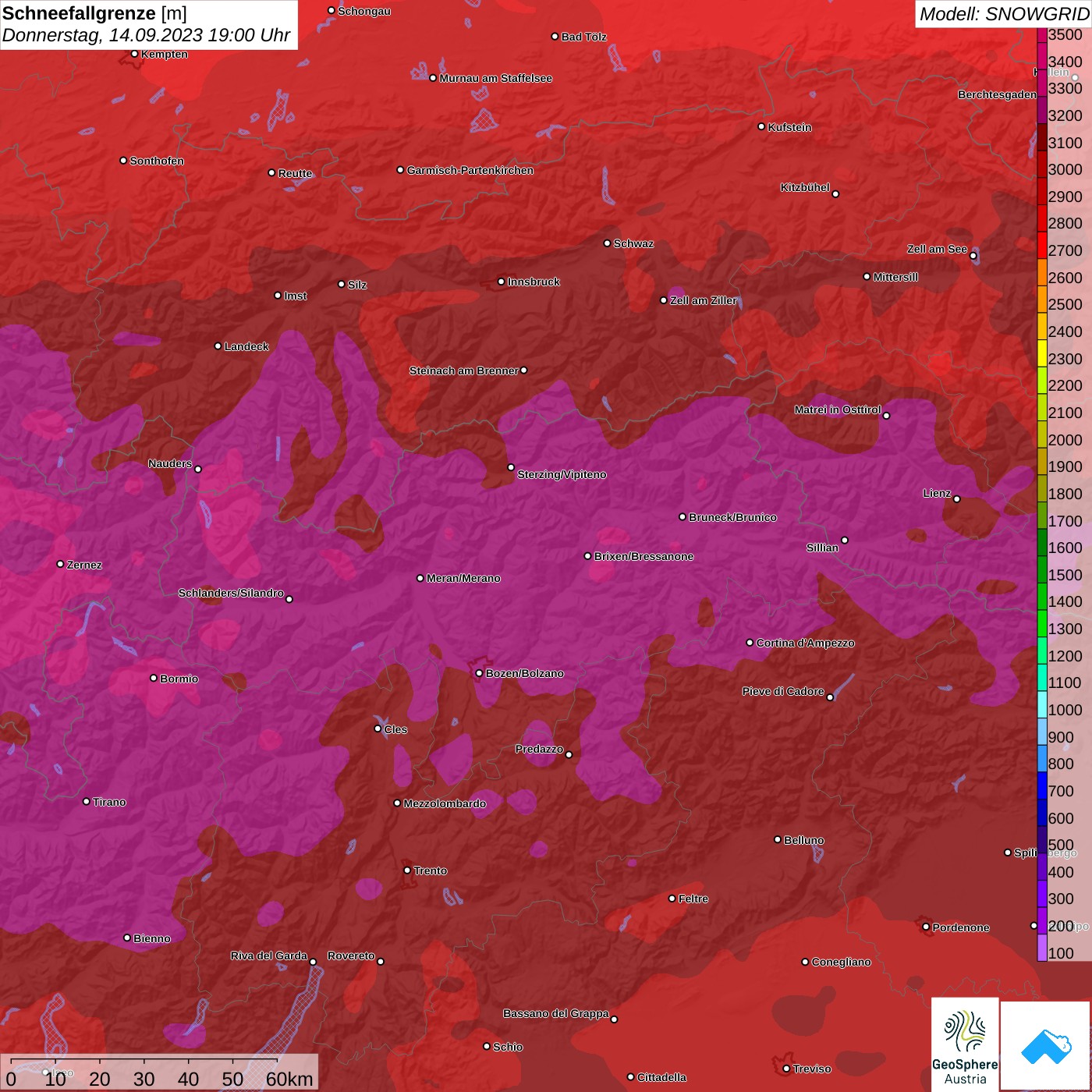
Task: Select the Bormio label
Action: point(179,679)
